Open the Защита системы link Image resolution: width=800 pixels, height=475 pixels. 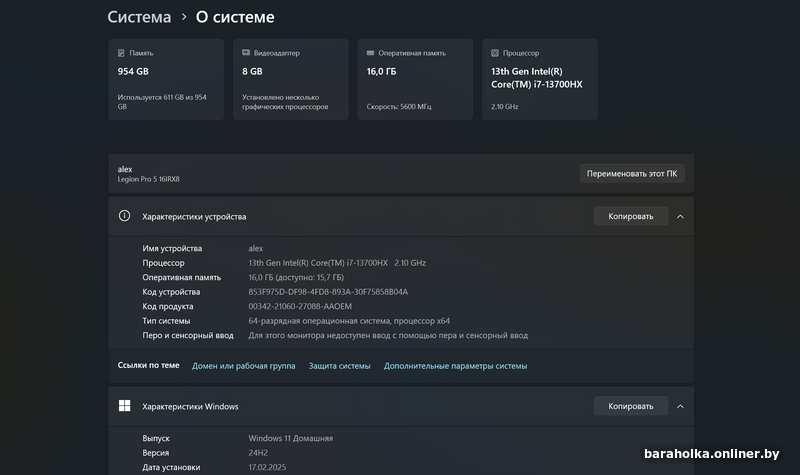(x=339, y=366)
